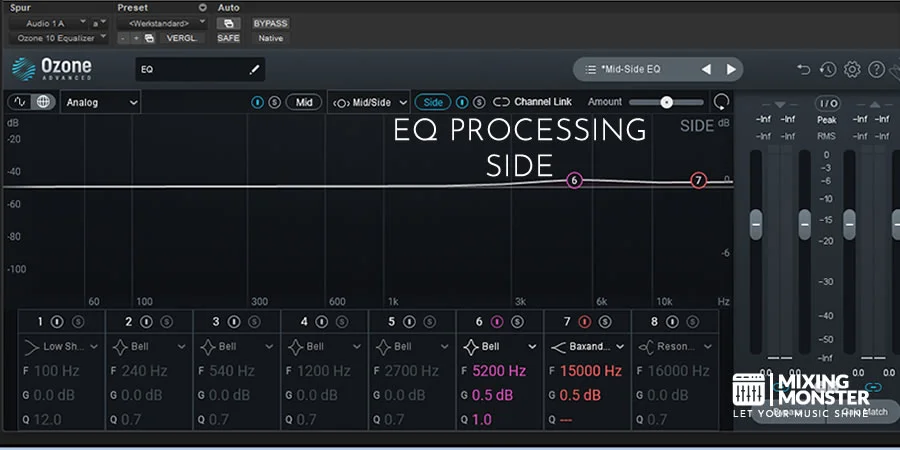The height and width of the screenshot is (450, 900).
Task: Open the undo history clock icon
Action: coord(828,69)
